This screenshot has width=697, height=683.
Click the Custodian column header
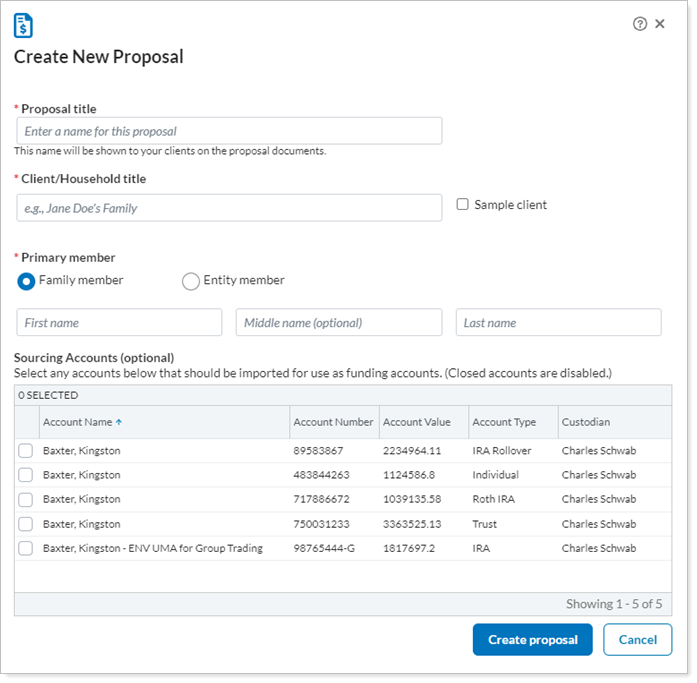pos(586,423)
